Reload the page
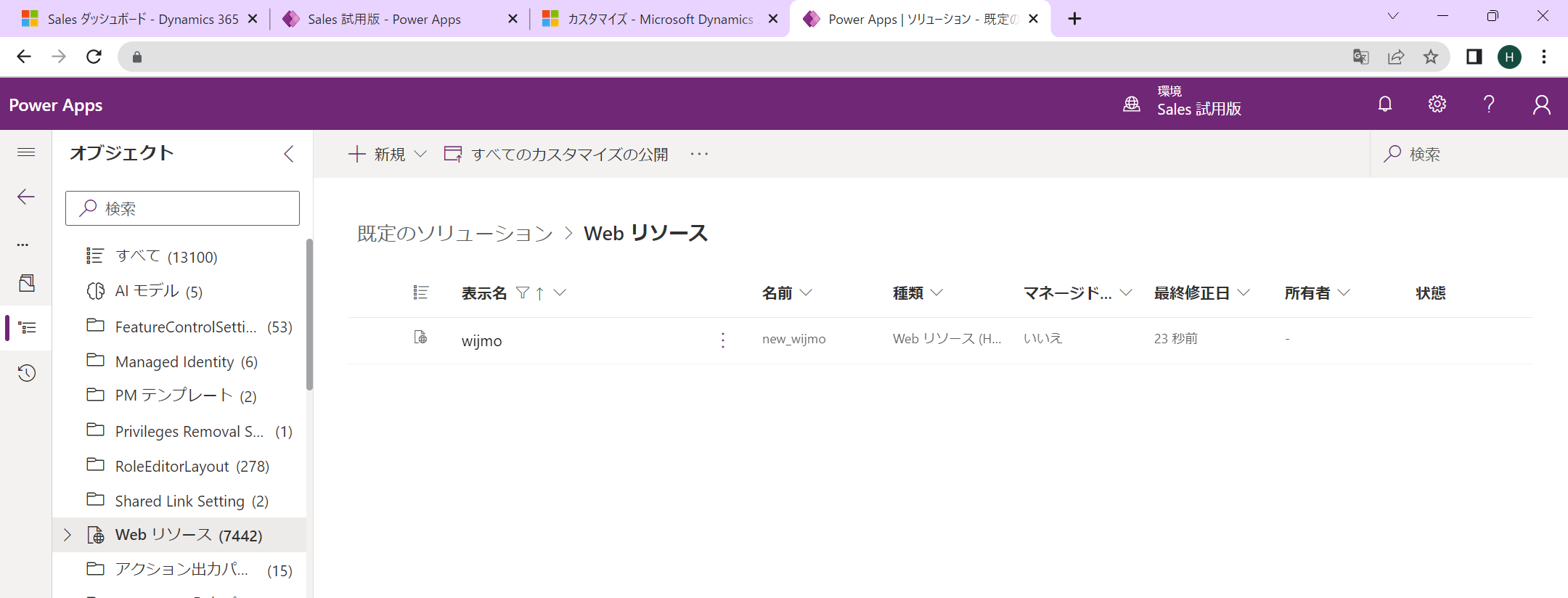This screenshot has height=598, width=1568. click(94, 57)
